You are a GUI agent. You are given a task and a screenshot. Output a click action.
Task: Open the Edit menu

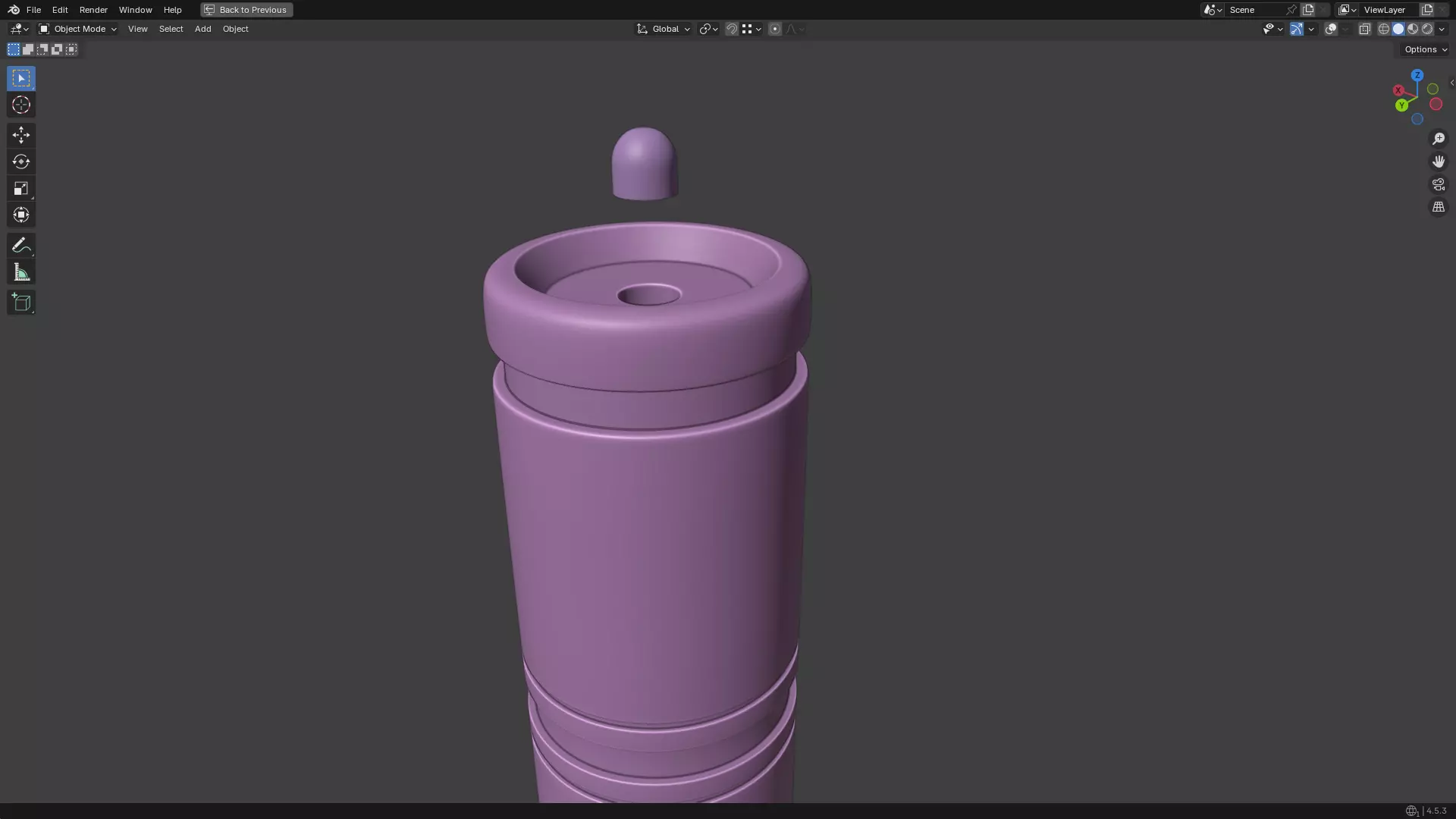tap(60, 10)
